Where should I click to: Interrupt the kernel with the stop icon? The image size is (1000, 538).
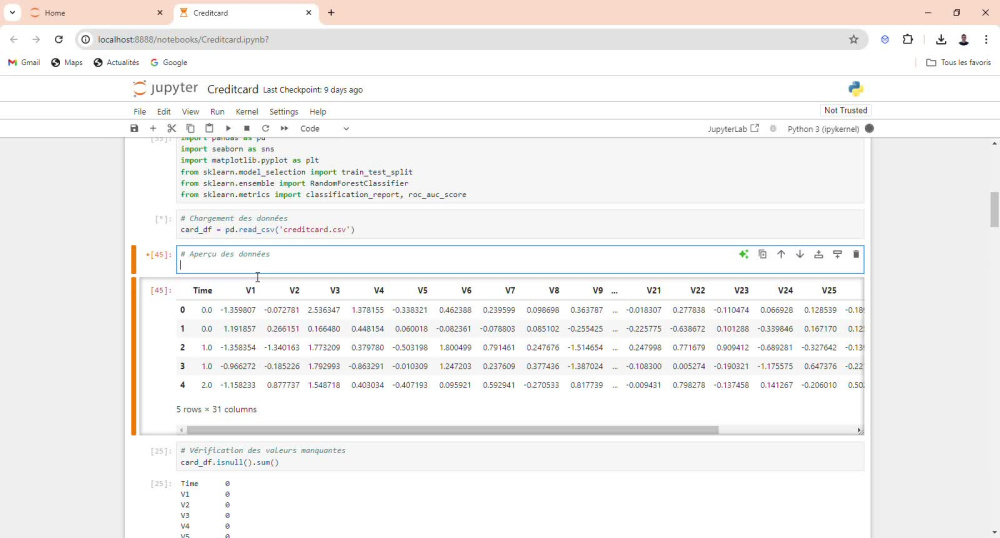coord(247,129)
